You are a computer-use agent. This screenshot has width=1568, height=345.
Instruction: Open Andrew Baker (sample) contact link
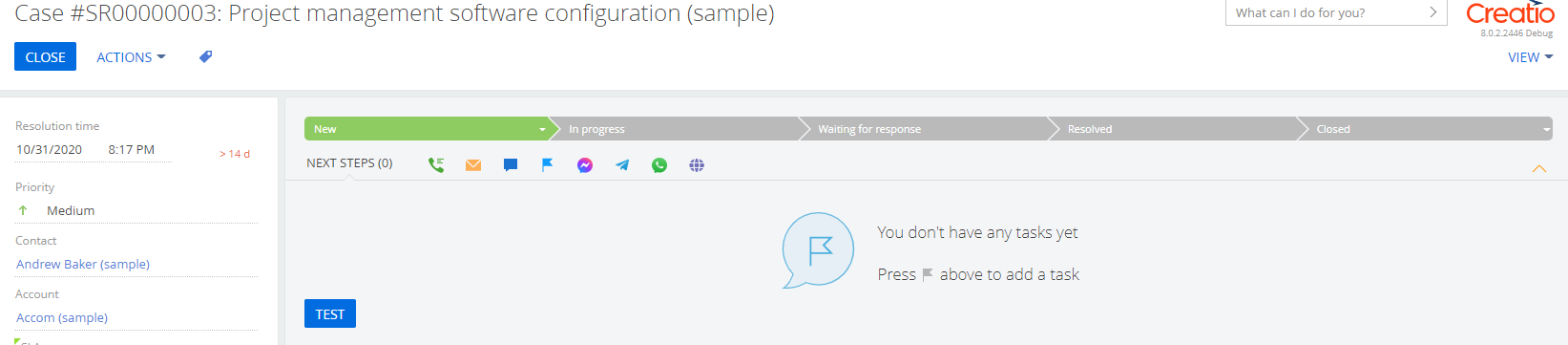tap(83, 264)
